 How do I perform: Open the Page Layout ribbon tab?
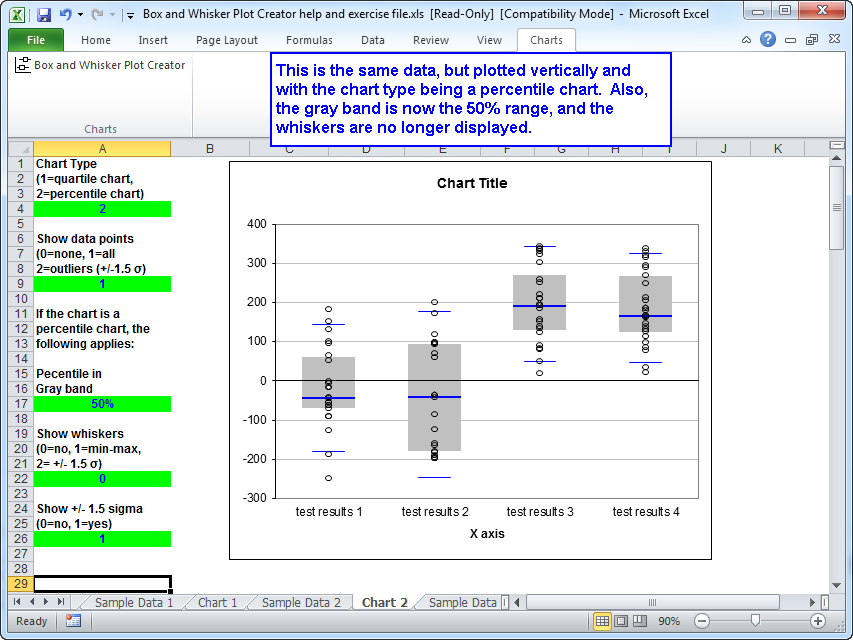point(227,40)
